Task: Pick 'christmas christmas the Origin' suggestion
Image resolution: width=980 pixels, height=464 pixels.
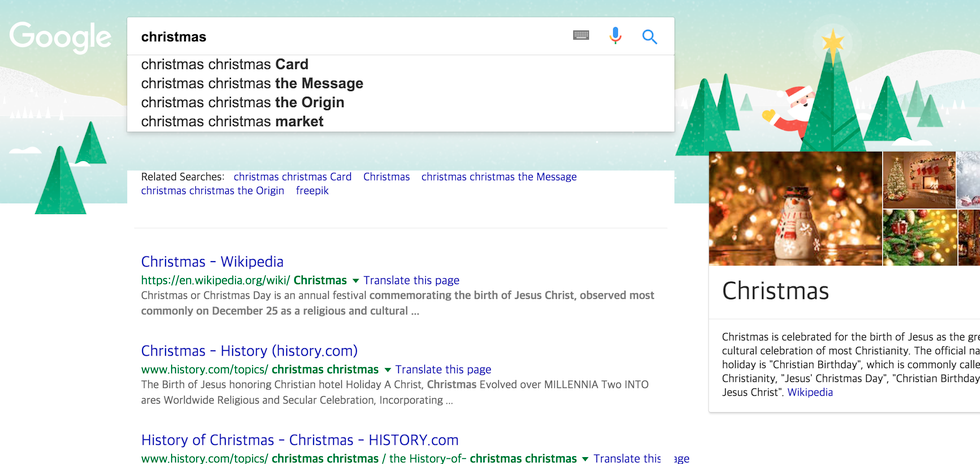Action: click(243, 103)
